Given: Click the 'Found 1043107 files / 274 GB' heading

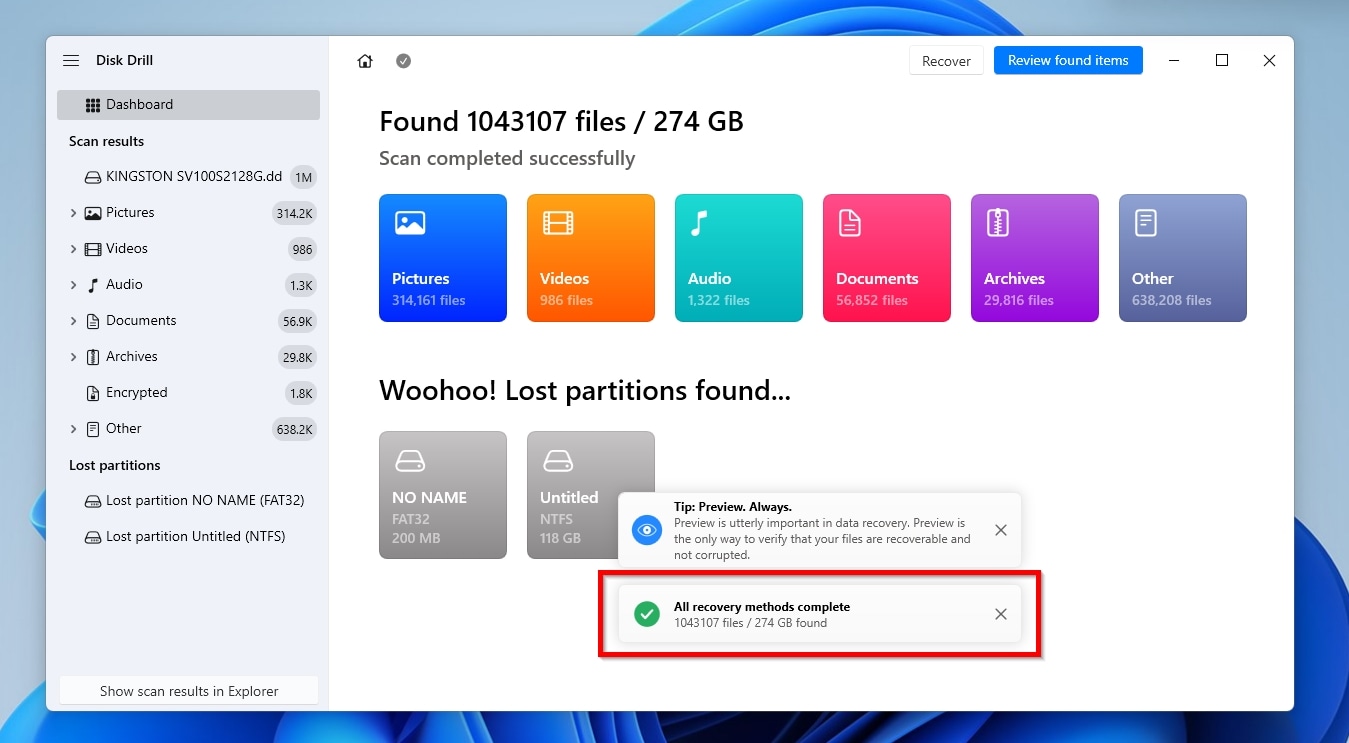Looking at the screenshot, I should pos(561,122).
